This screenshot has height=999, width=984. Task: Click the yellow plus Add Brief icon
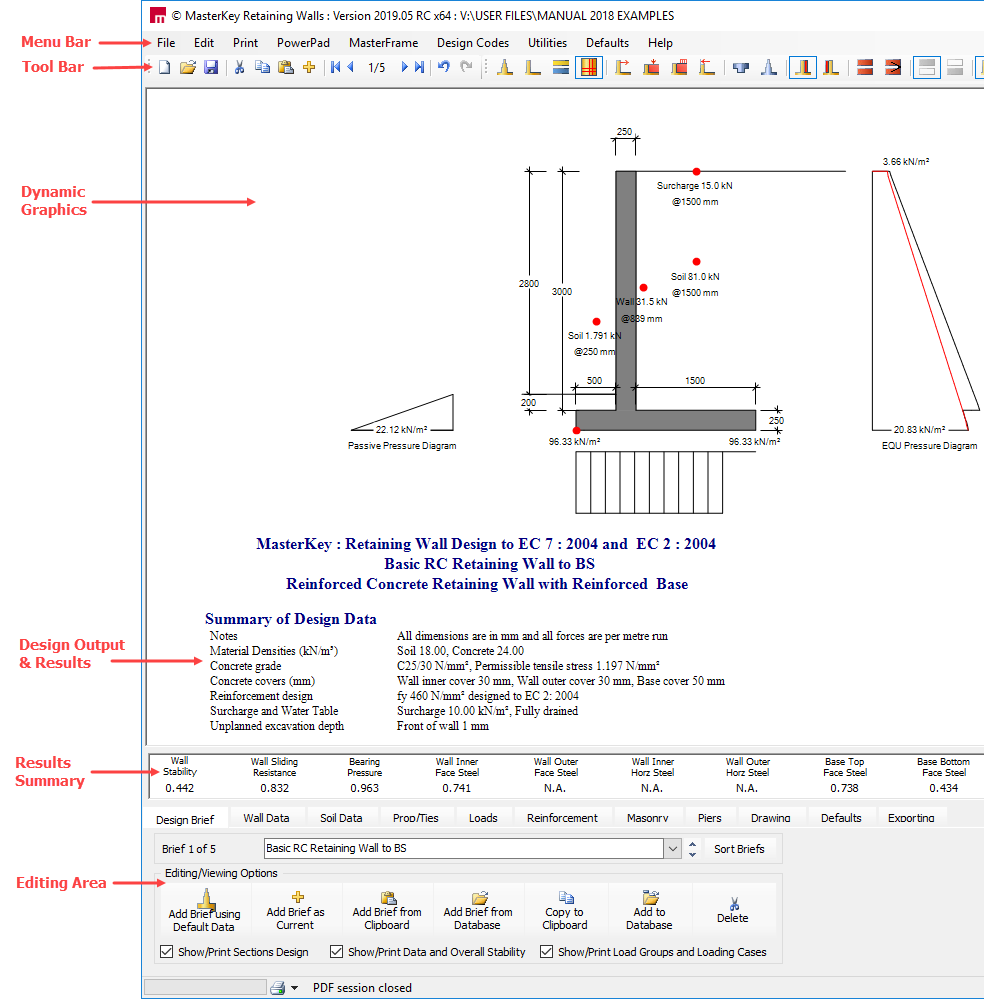coord(309,67)
